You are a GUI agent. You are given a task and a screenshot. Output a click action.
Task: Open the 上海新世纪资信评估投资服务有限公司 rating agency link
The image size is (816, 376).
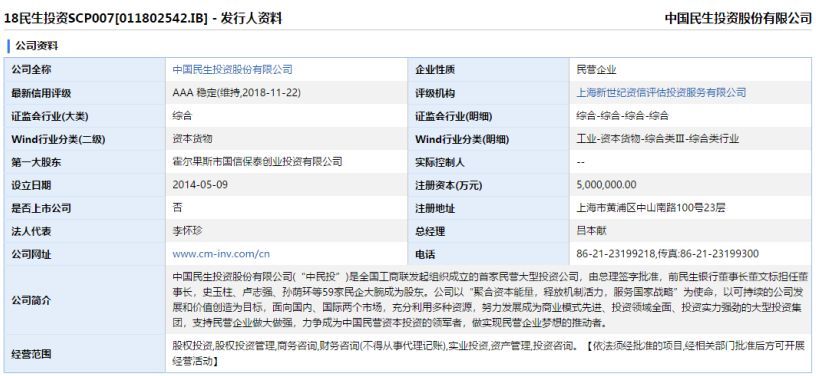tap(661, 93)
